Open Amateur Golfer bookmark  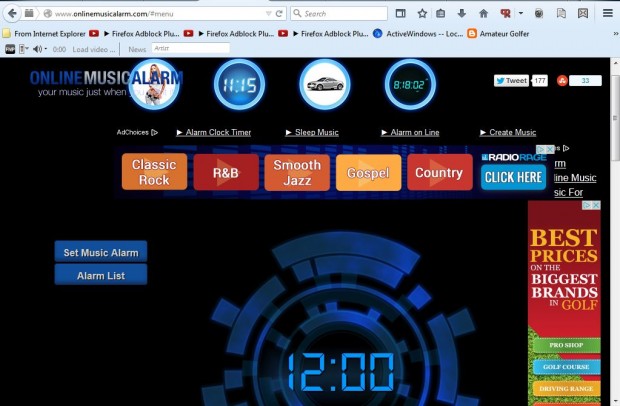pos(498,34)
